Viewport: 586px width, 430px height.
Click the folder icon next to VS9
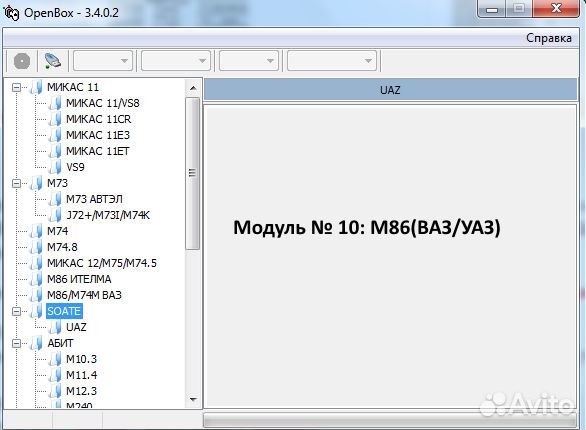[55, 167]
